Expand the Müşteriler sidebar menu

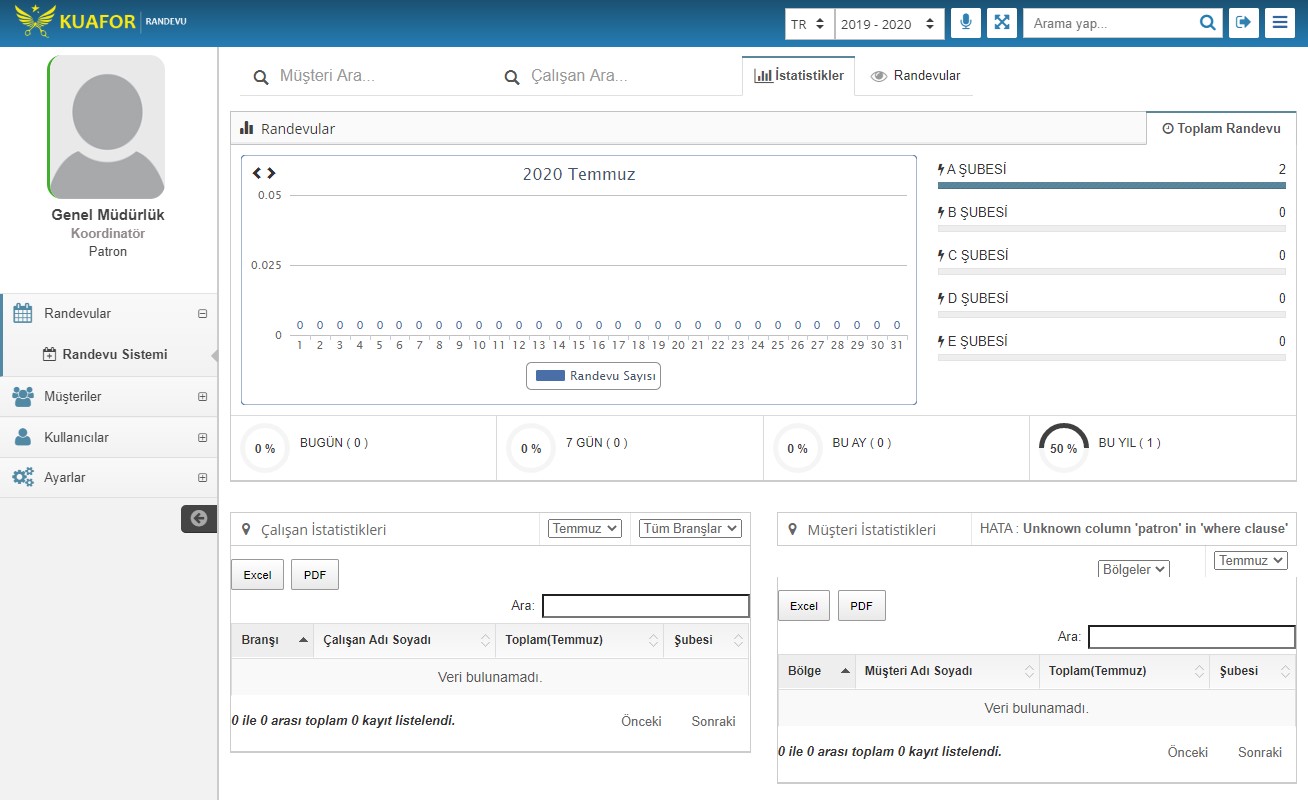coord(203,396)
